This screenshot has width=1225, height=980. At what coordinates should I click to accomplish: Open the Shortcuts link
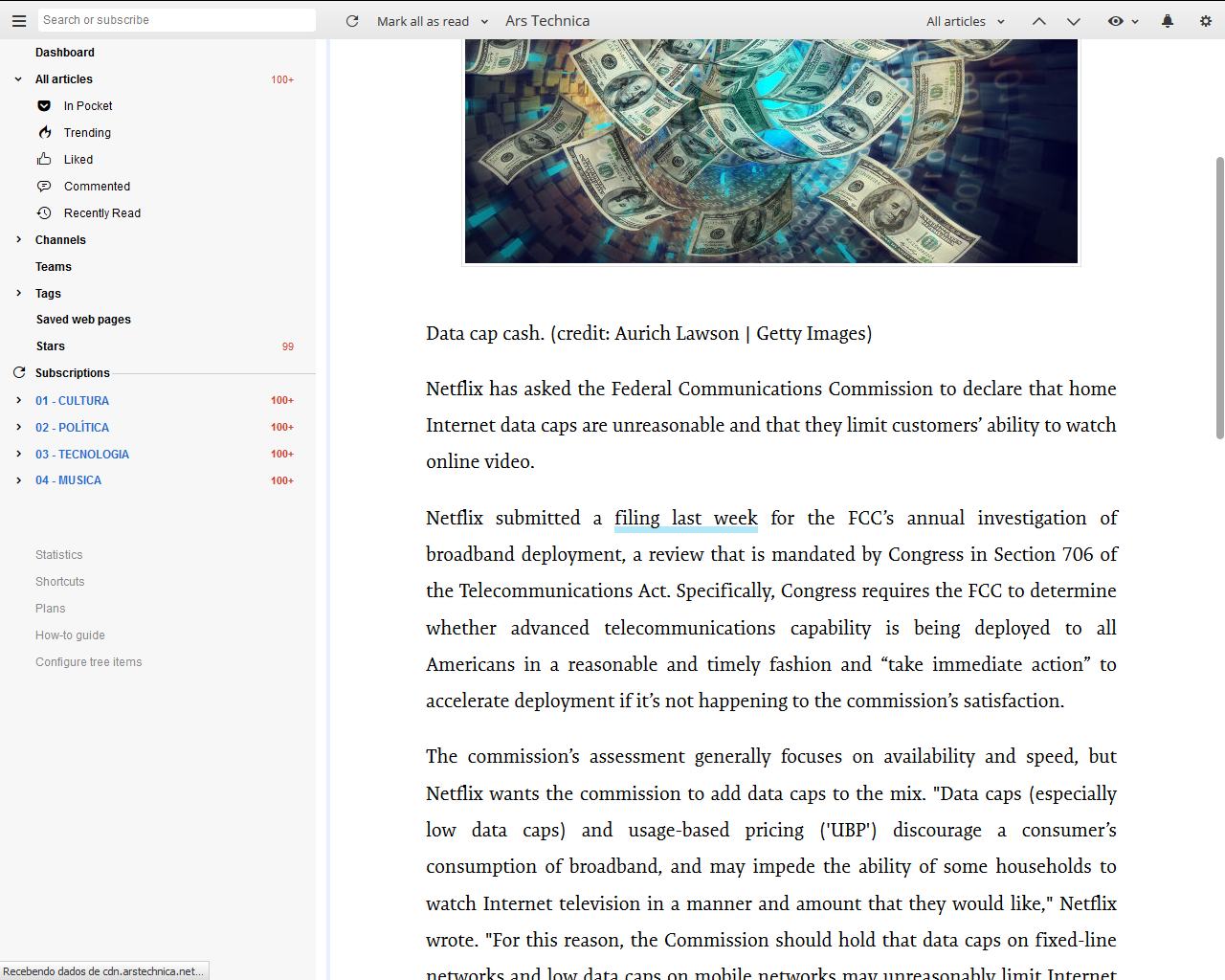coord(60,582)
